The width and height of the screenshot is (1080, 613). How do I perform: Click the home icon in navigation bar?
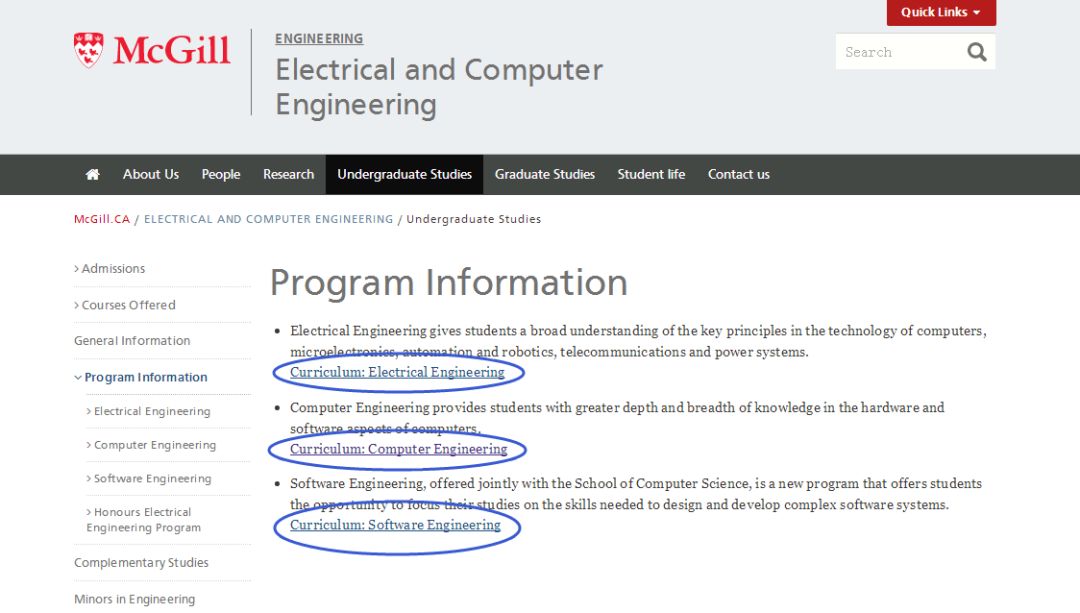pos(93,174)
